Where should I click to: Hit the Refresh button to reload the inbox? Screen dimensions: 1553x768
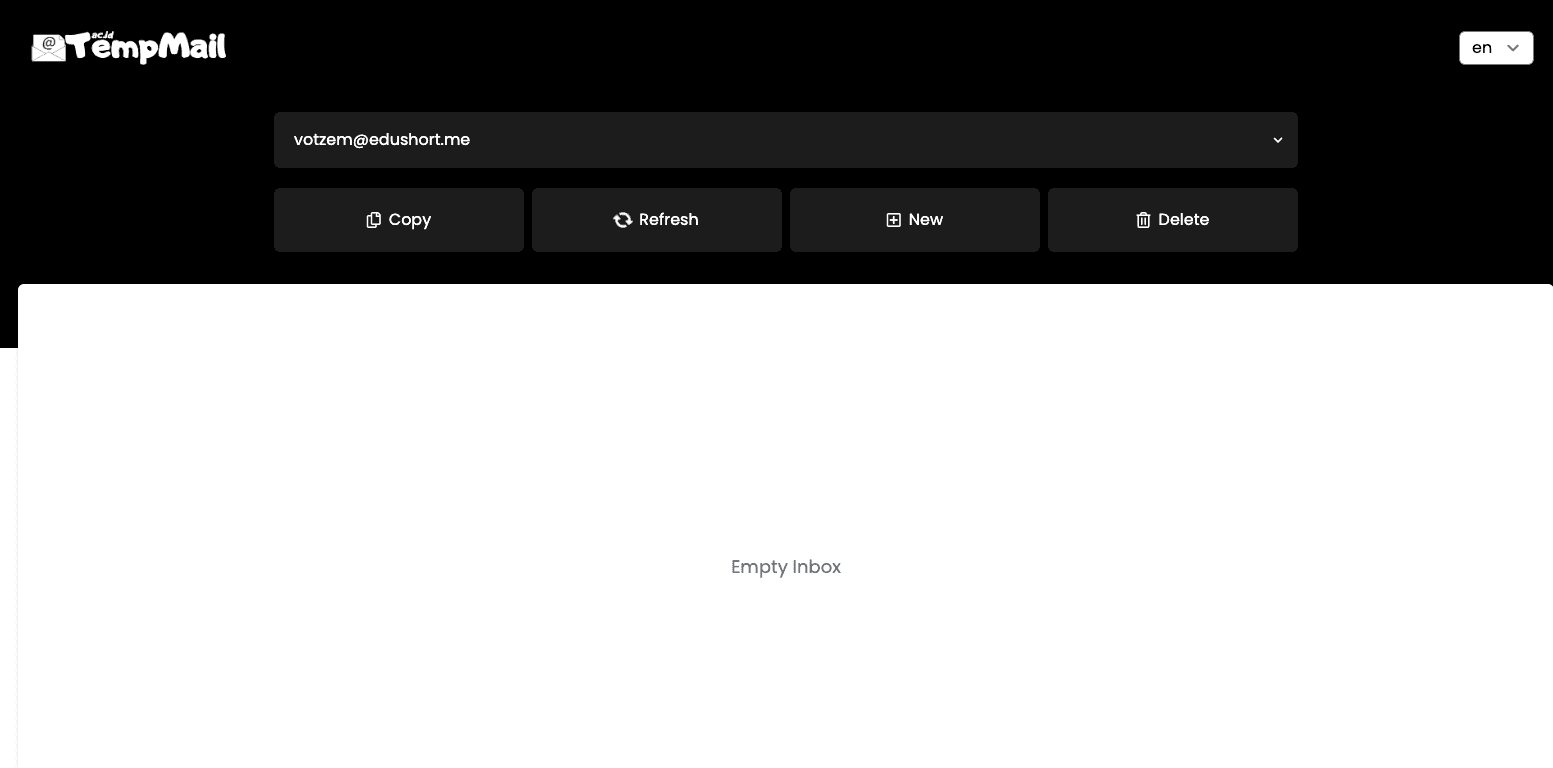[x=656, y=220]
